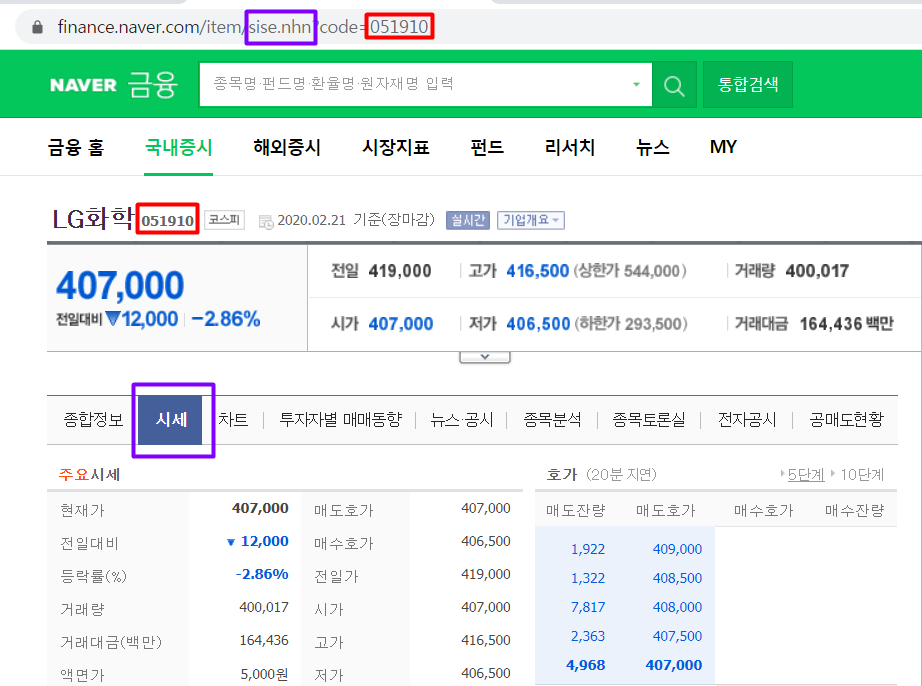This screenshot has width=922, height=686.
Task: Switch to the 전자공시 tab
Action: coord(747,420)
